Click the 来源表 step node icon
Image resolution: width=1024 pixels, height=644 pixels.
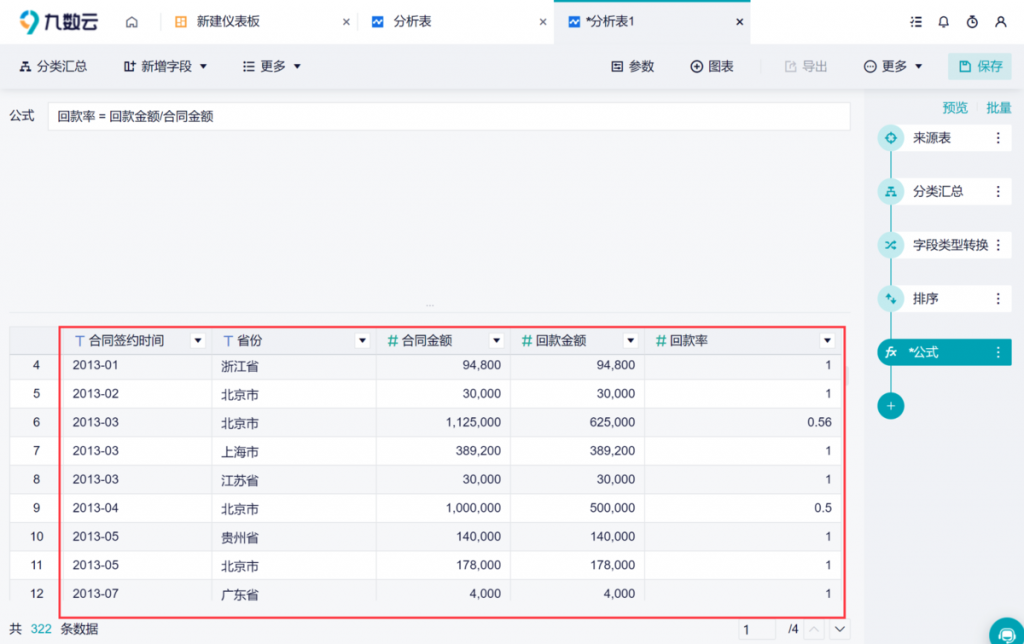pos(890,138)
